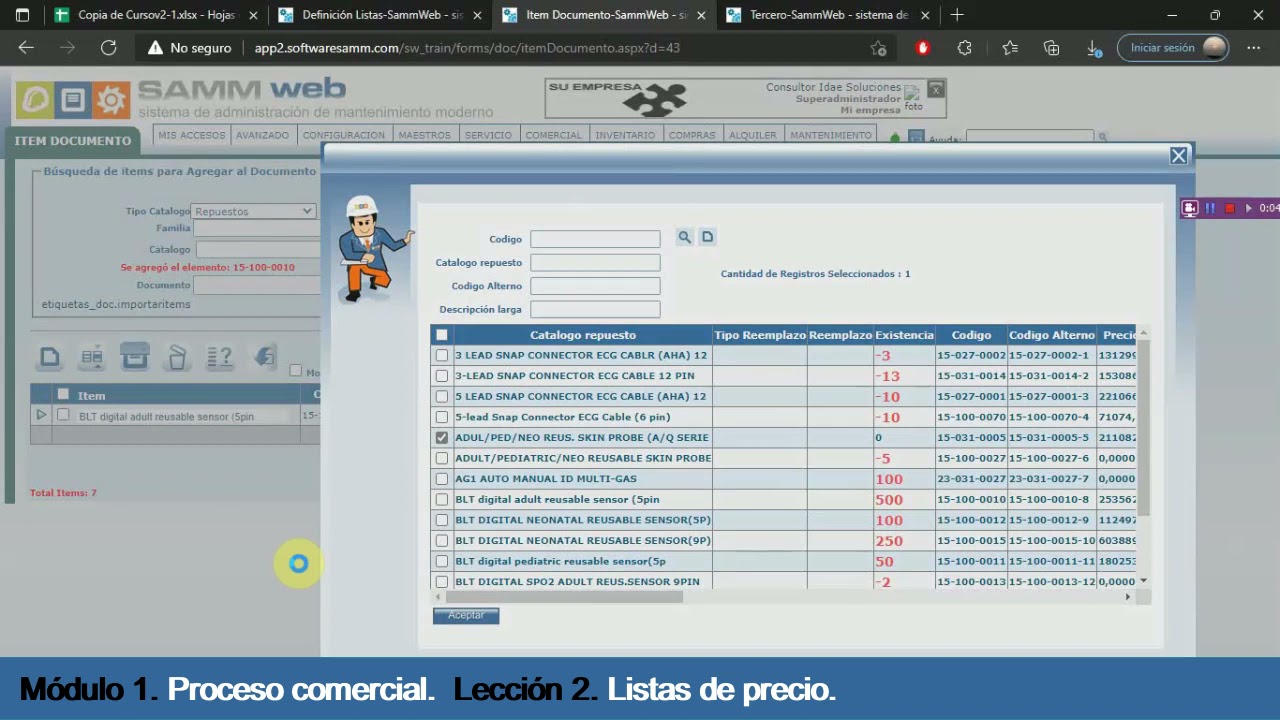The width and height of the screenshot is (1280, 720).
Task: Click the browser refresh icon
Action: point(109,47)
